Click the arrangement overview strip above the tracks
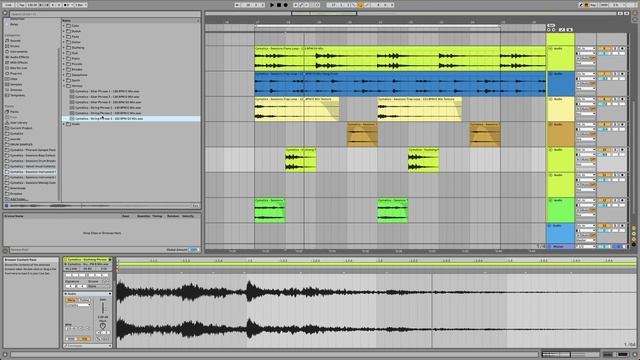Image resolution: width=640 pixels, height=360 pixels. click(x=410, y=13)
